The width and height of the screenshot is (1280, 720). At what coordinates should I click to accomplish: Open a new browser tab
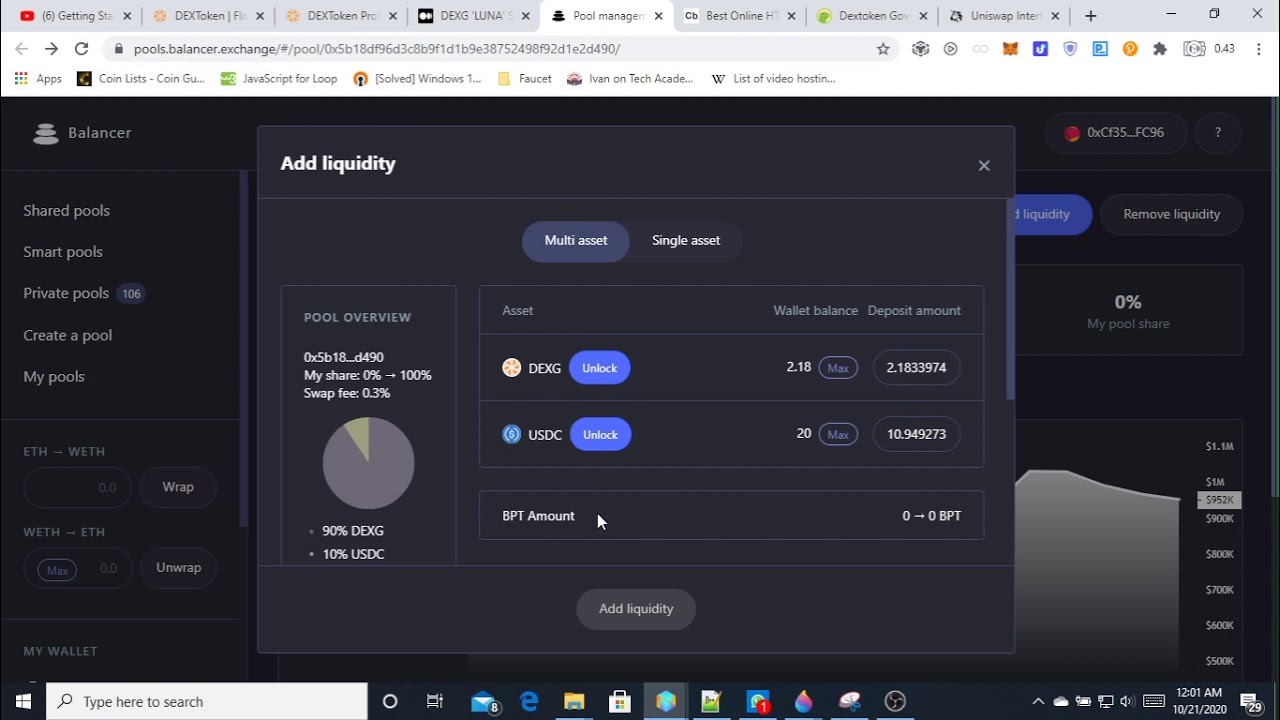pyautogui.click(x=1091, y=16)
